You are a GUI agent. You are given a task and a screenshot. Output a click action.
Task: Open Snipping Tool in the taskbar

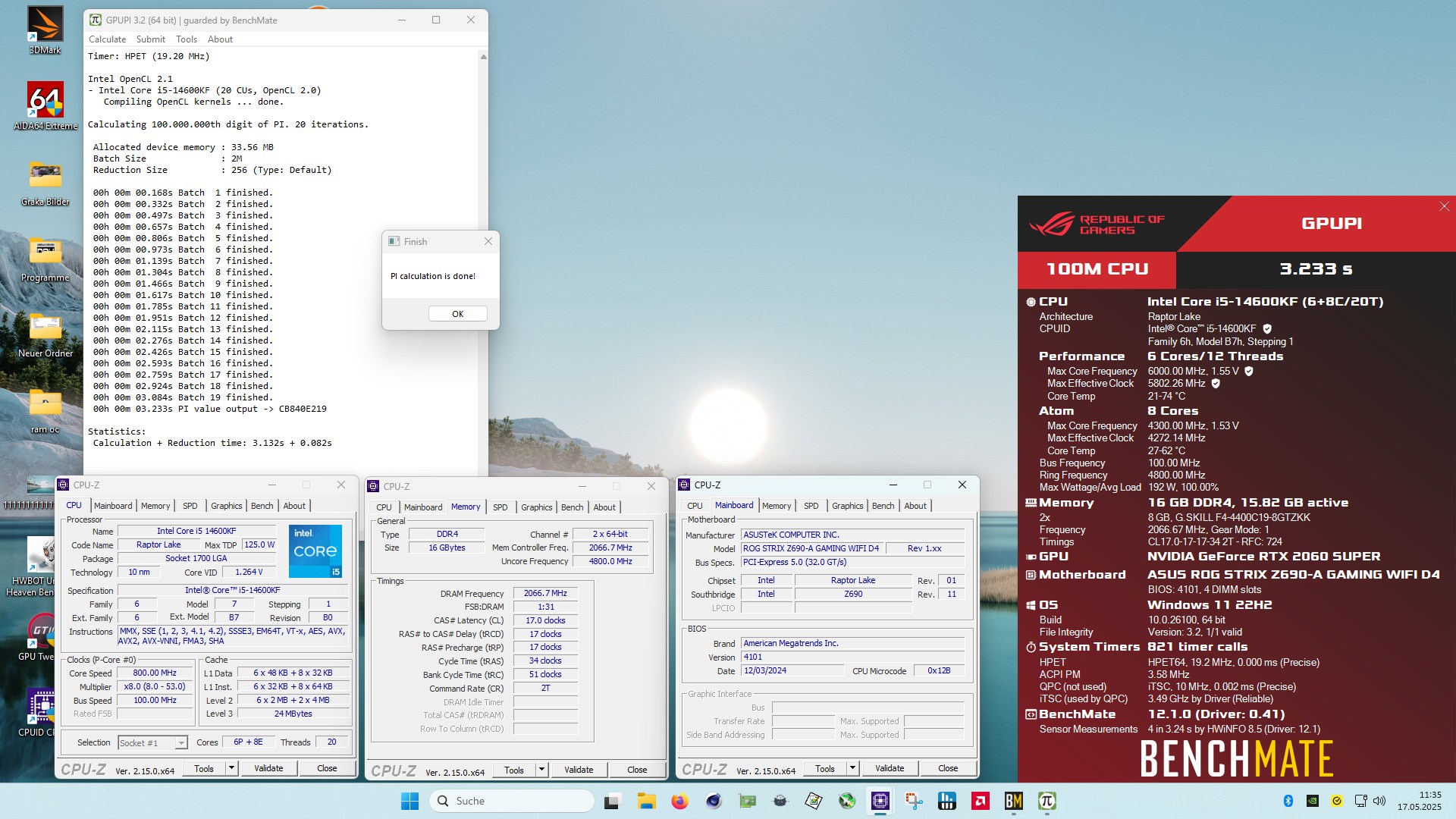point(914,801)
